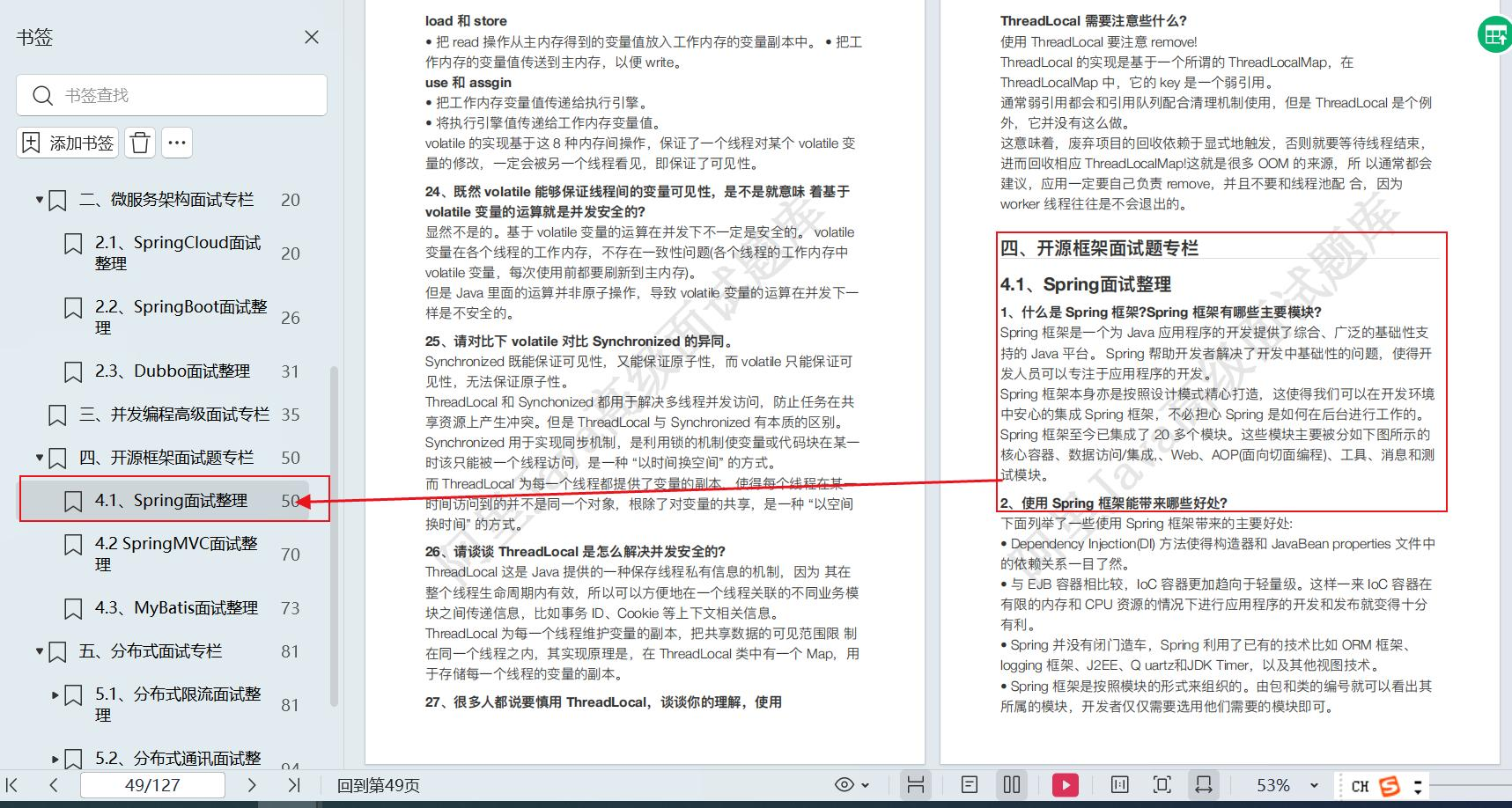Image resolution: width=1512 pixels, height=808 pixels.
Task: Click the CH language indicator
Action: click(x=1360, y=786)
